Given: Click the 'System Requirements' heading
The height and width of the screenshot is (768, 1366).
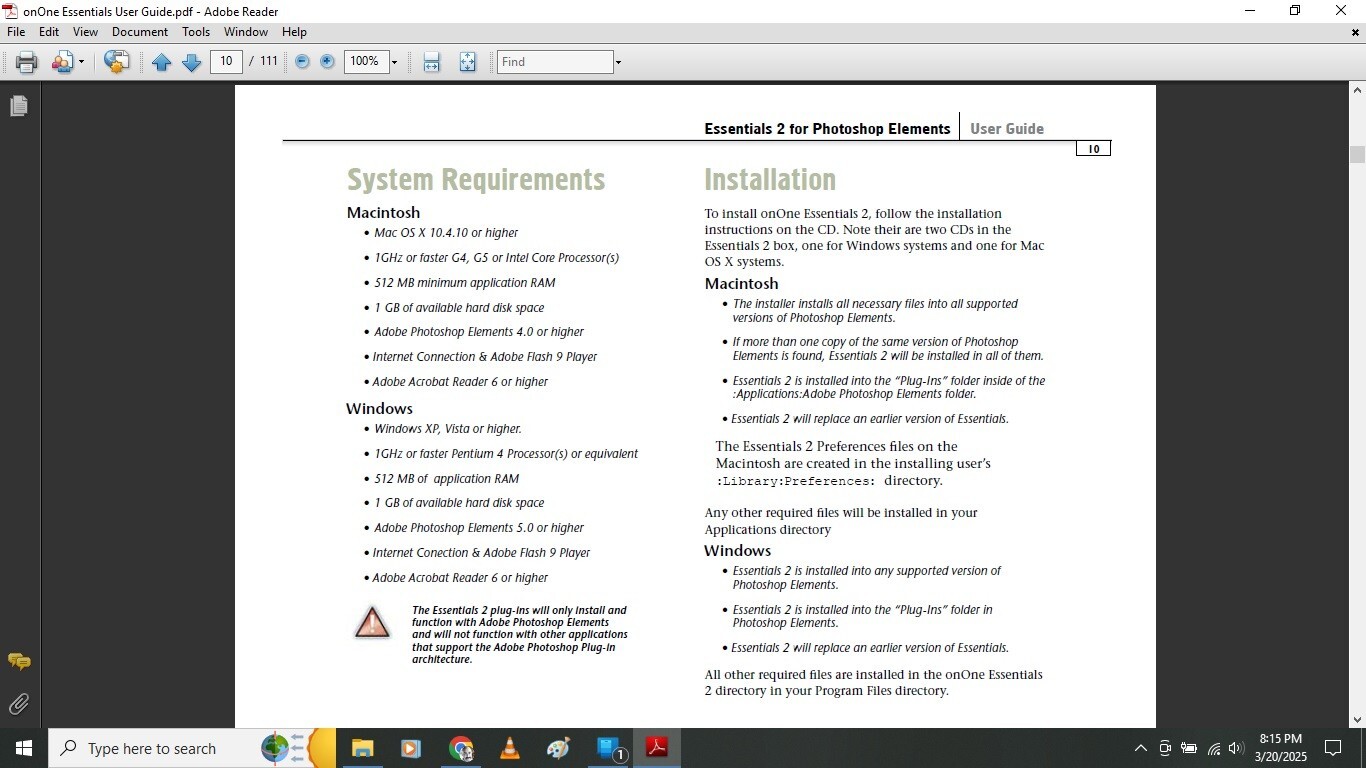Looking at the screenshot, I should pyautogui.click(x=476, y=180).
